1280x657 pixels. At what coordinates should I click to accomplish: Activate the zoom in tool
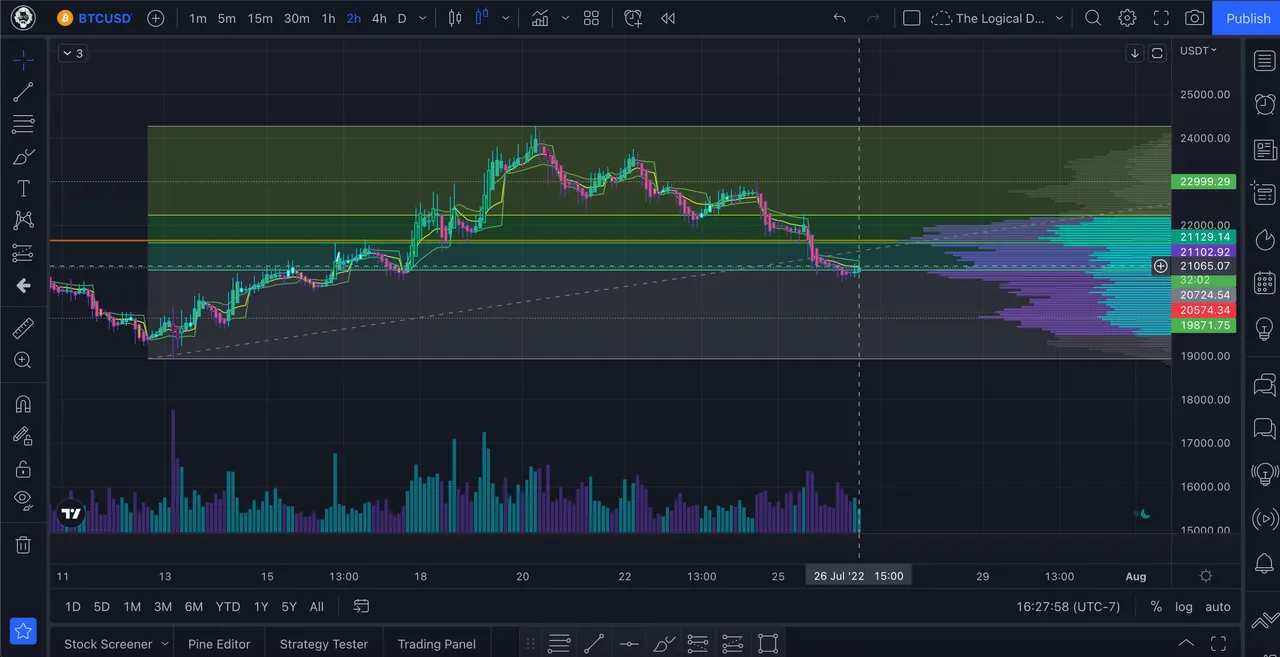[23, 360]
